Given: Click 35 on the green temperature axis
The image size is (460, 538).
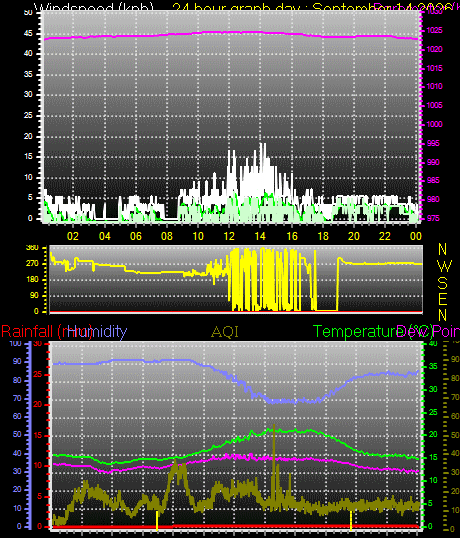Looking at the screenshot, I should pyautogui.click(x=433, y=366).
